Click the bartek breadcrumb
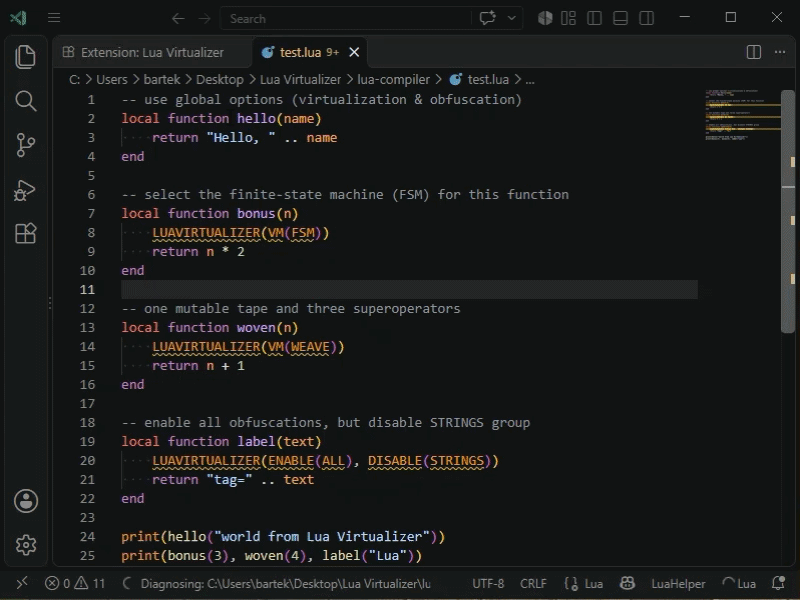This screenshot has height=600, width=800. click(162, 80)
